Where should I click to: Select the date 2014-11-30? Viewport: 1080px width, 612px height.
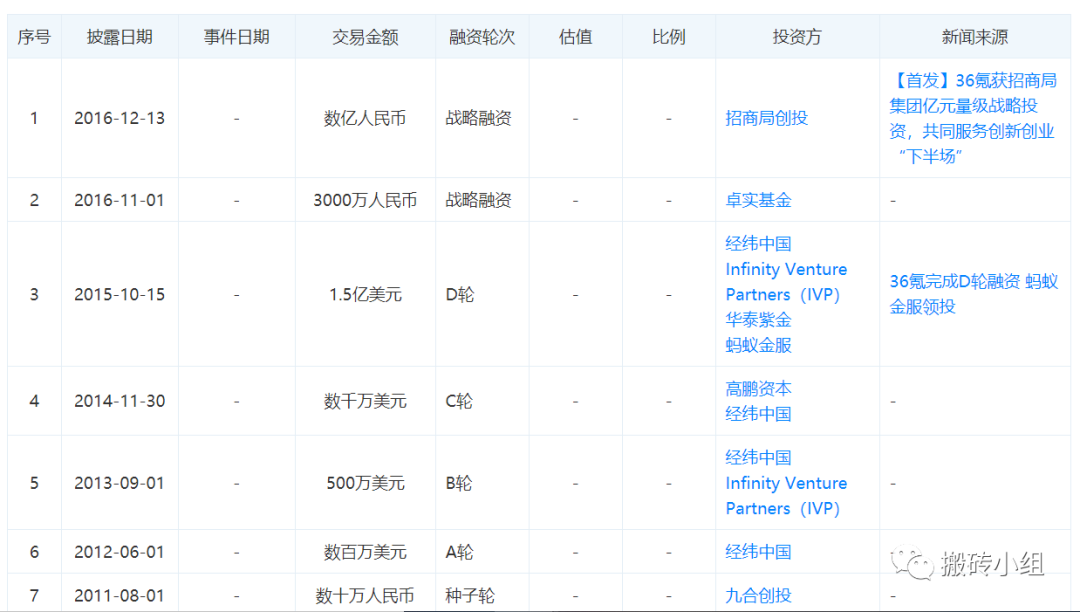(120, 401)
